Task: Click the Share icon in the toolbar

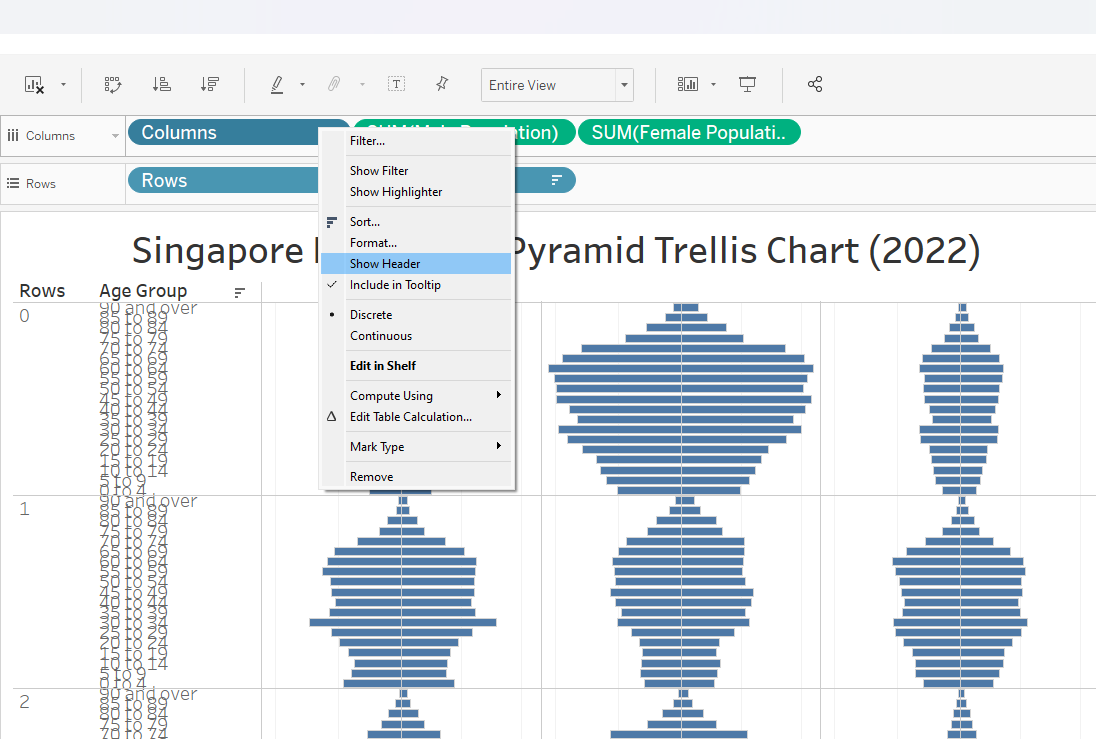Action: [815, 85]
